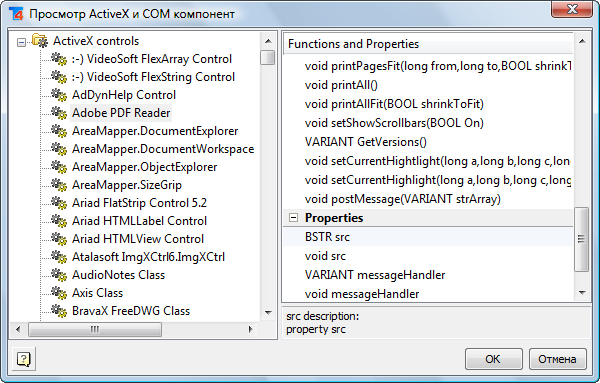Collapse the Properties section
The height and width of the screenshot is (383, 600).
point(293,218)
